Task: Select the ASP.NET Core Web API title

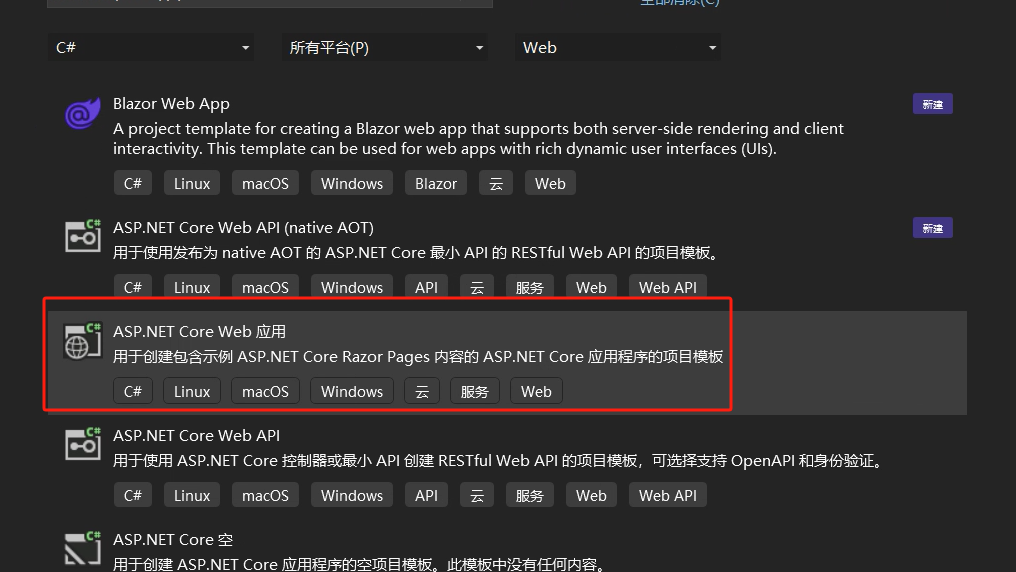Action: [196, 435]
